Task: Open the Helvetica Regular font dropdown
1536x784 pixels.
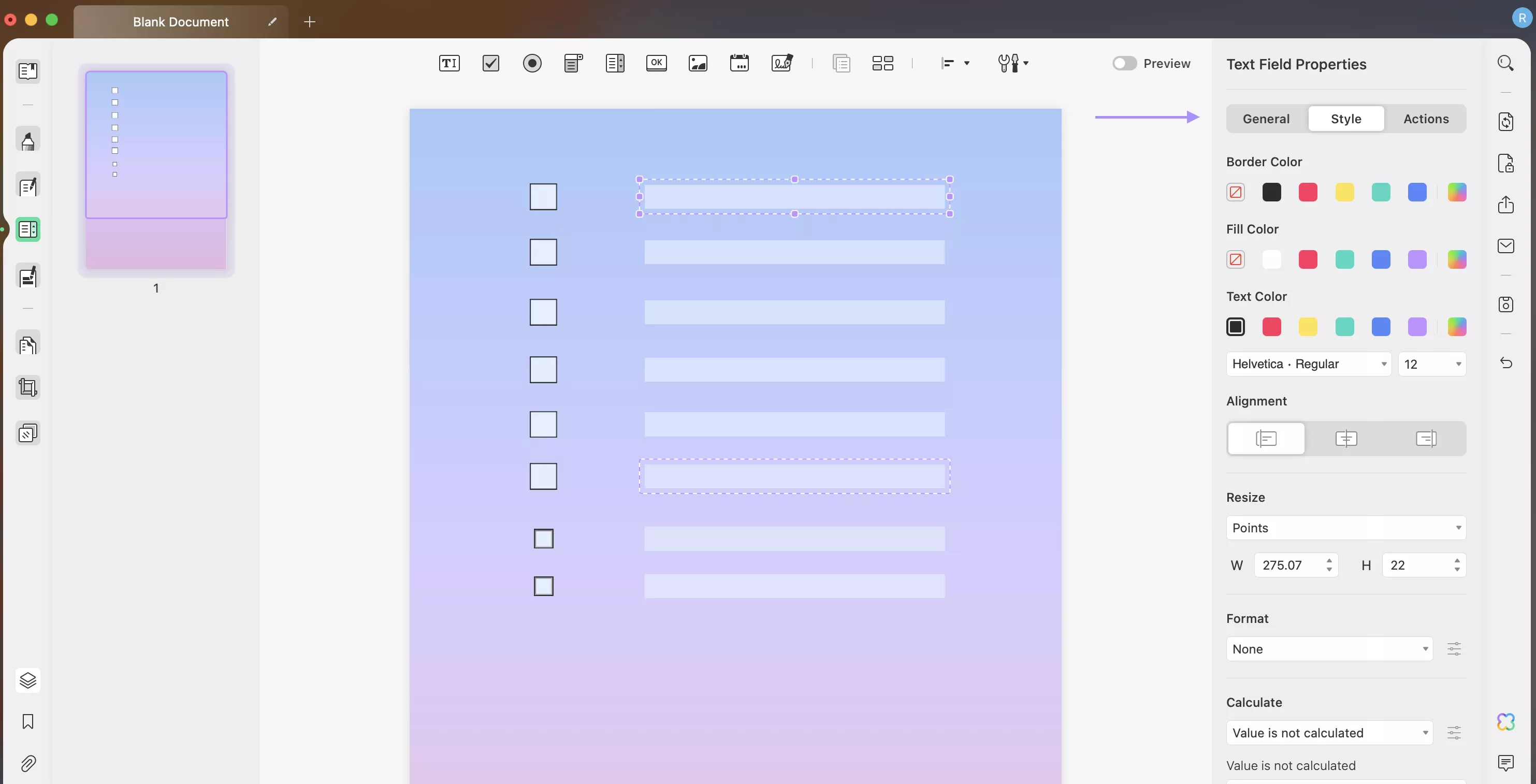Action: 1309,364
